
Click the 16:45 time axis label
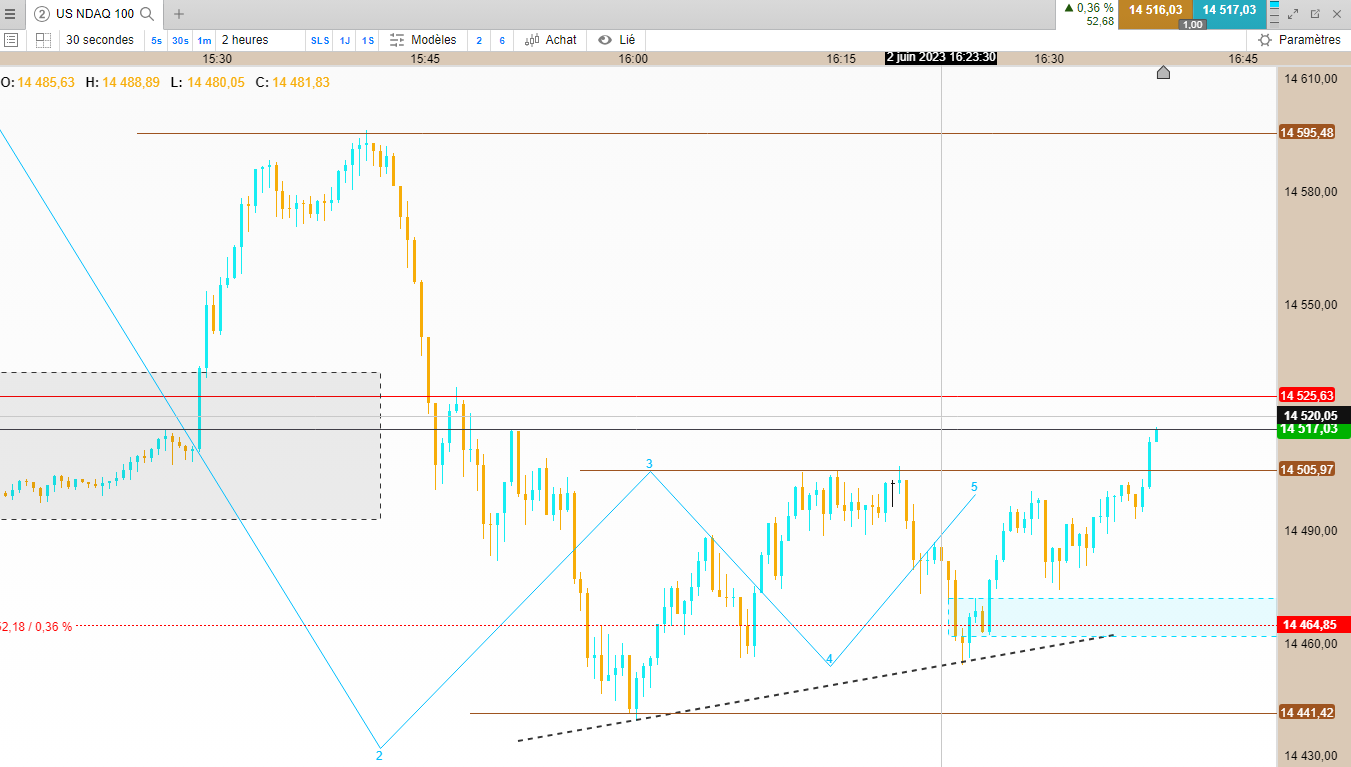(x=1243, y=58)
